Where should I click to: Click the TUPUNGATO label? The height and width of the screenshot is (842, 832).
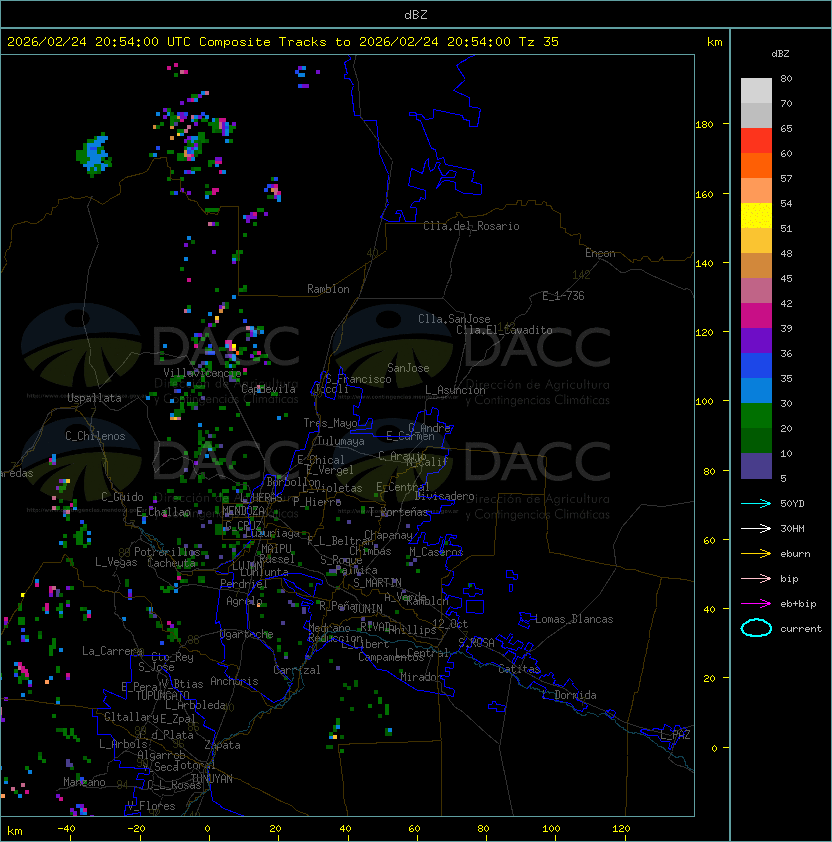point(162,696)
